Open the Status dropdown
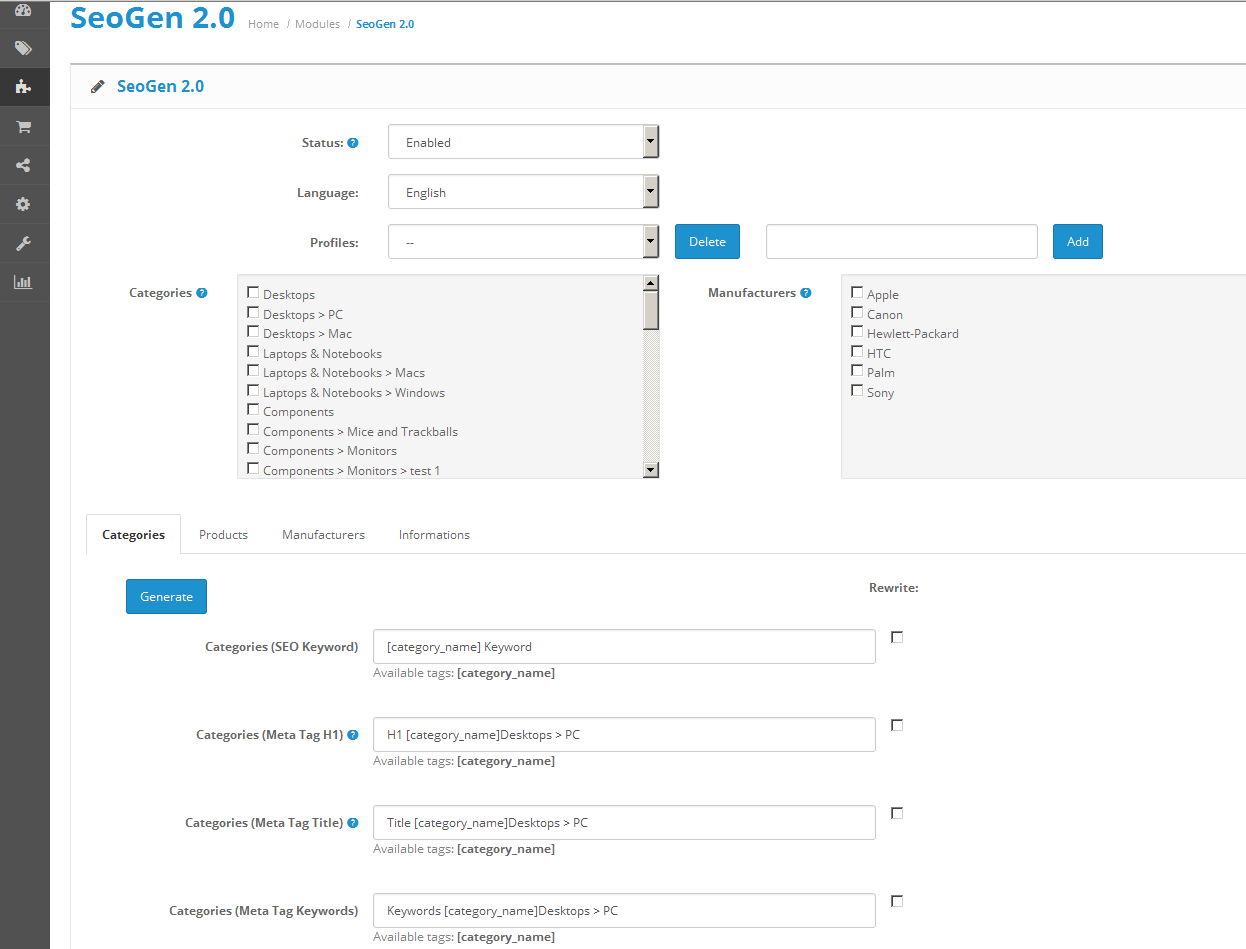This screenshot has height=949, width=1246. point(650,141)
